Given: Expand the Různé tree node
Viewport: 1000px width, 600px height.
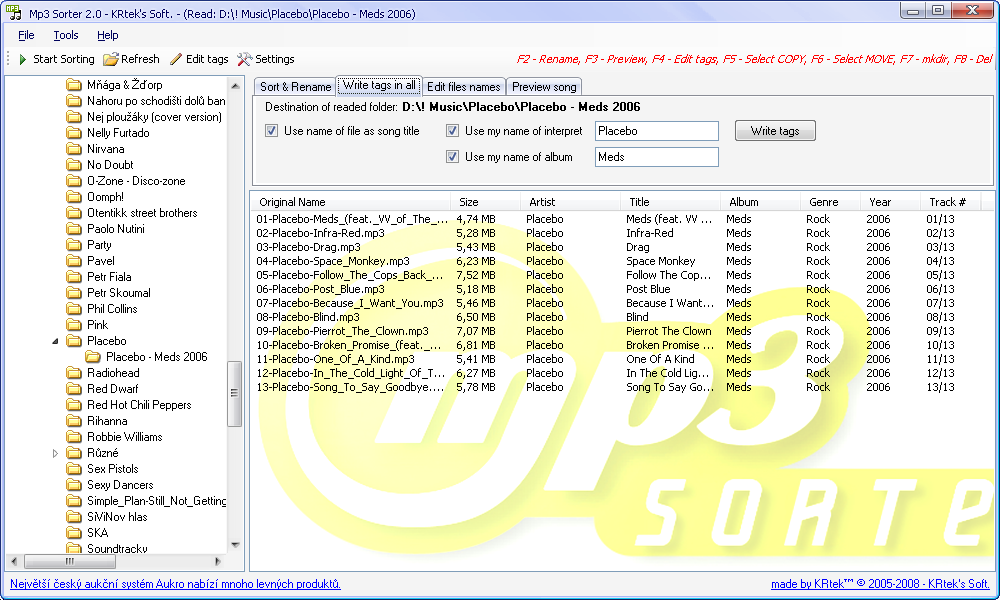Looking at the screenshot, I should click(x=55, y=453).
